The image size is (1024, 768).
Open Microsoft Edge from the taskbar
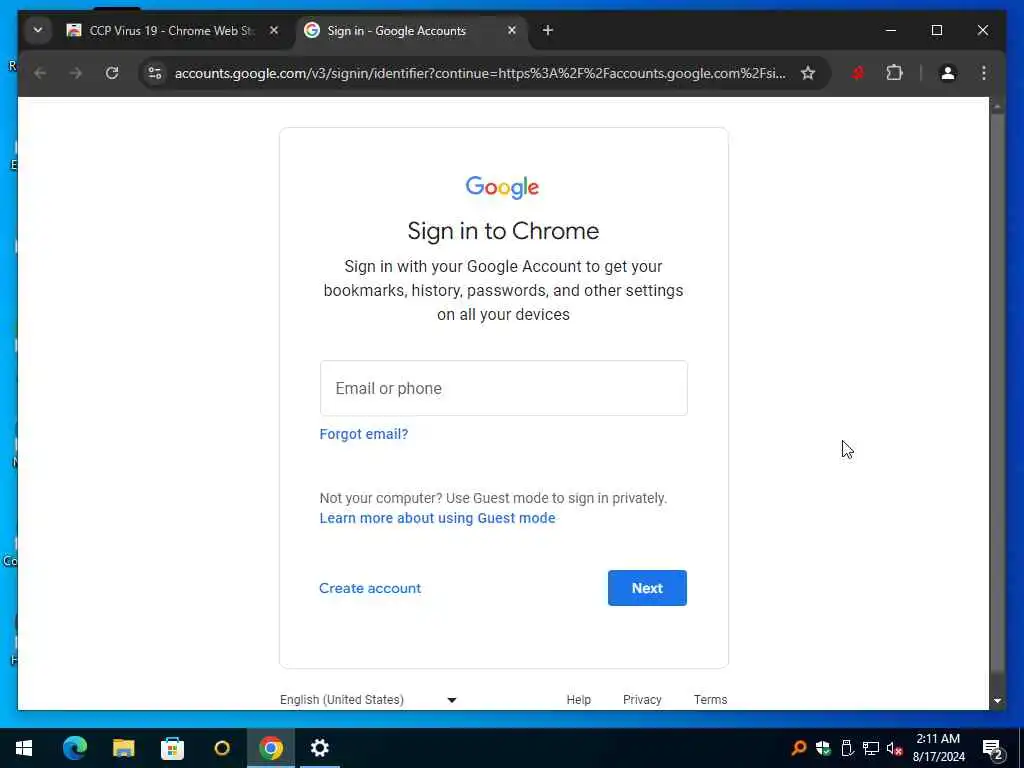(74, 748)
